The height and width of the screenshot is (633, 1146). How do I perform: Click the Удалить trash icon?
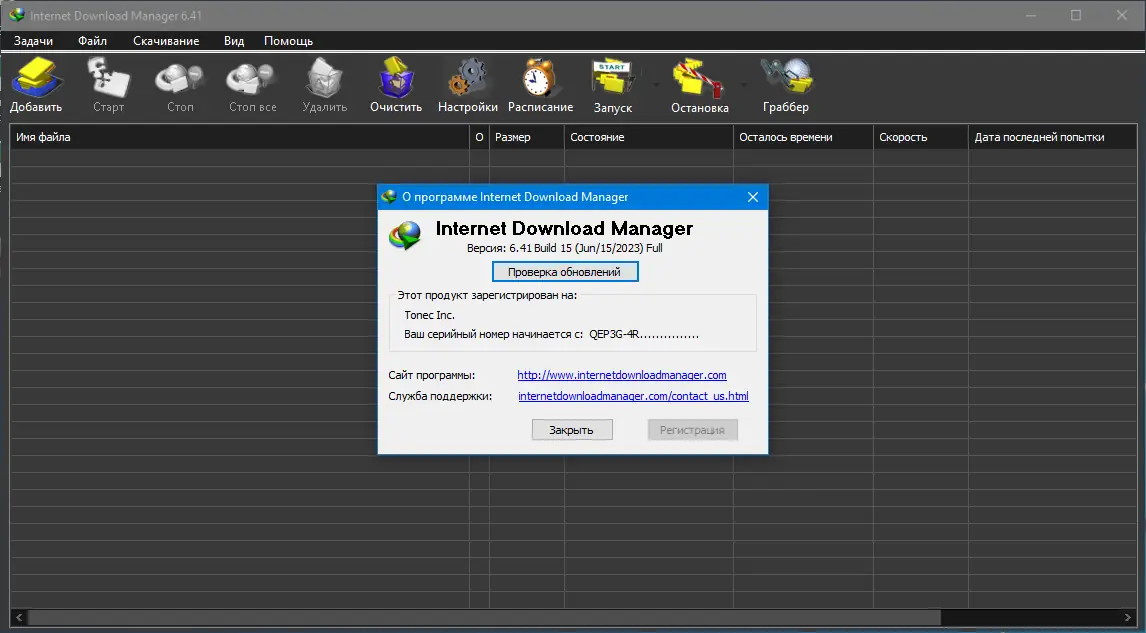pyautogui.click(x=324, y=75)
